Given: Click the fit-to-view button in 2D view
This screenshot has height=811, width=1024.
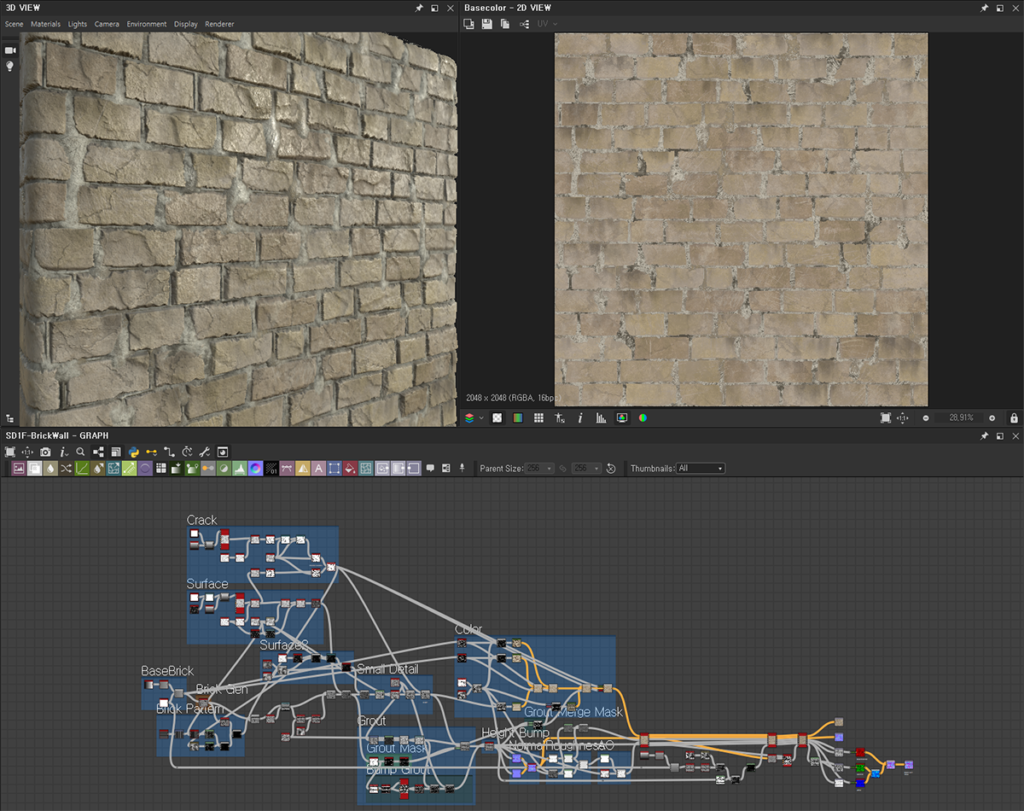Looking at the screenshot, I should [884, 418].
